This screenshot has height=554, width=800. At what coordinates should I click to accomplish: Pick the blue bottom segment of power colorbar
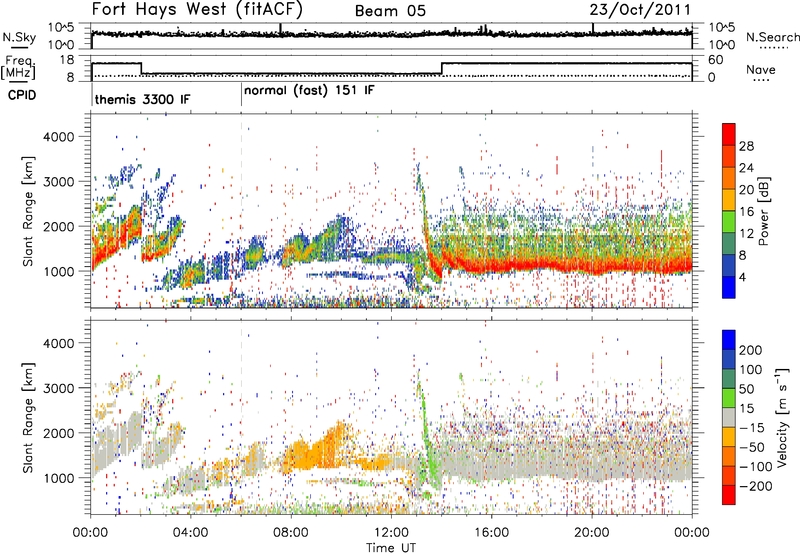(x=729, y=287)
